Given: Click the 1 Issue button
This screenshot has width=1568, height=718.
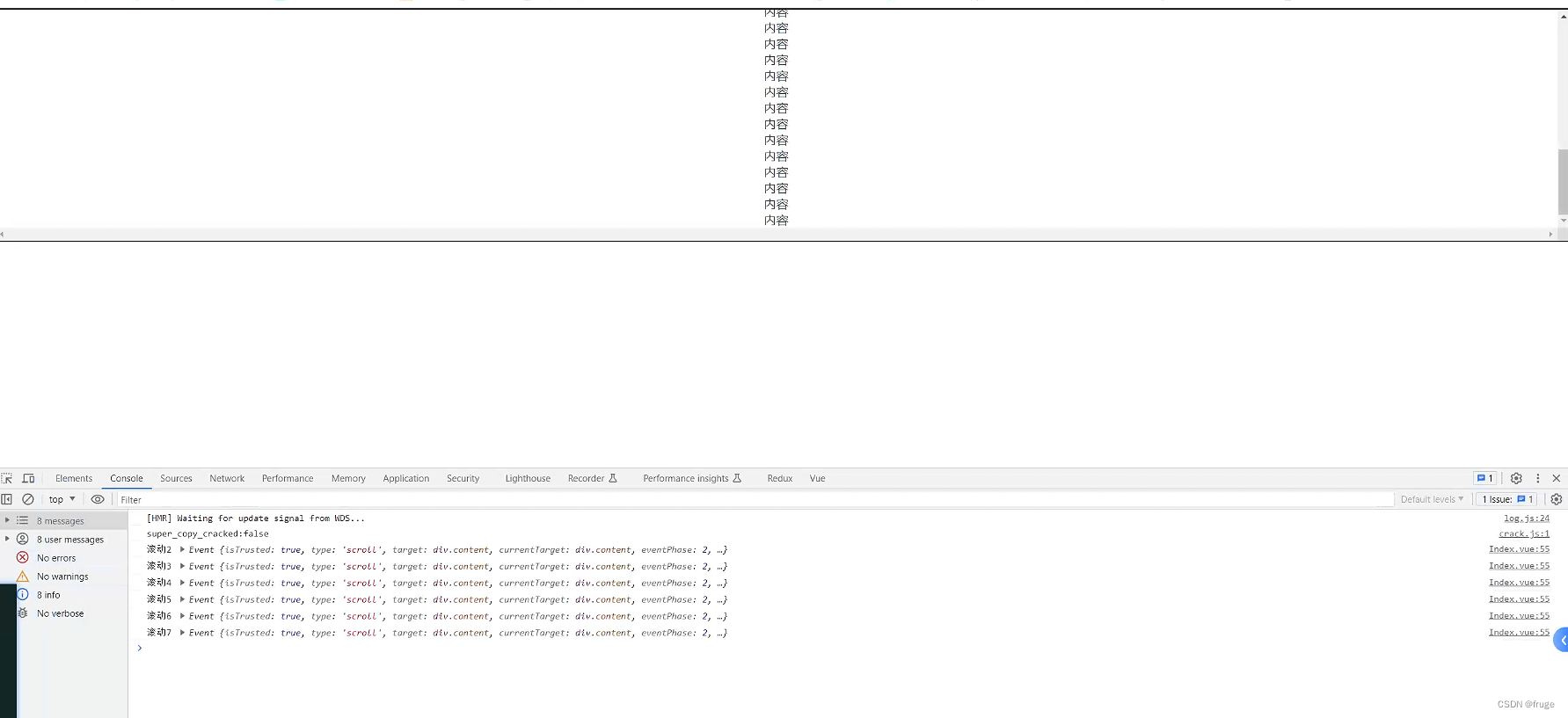Looking at the screenshot, I should point(1508,499).
